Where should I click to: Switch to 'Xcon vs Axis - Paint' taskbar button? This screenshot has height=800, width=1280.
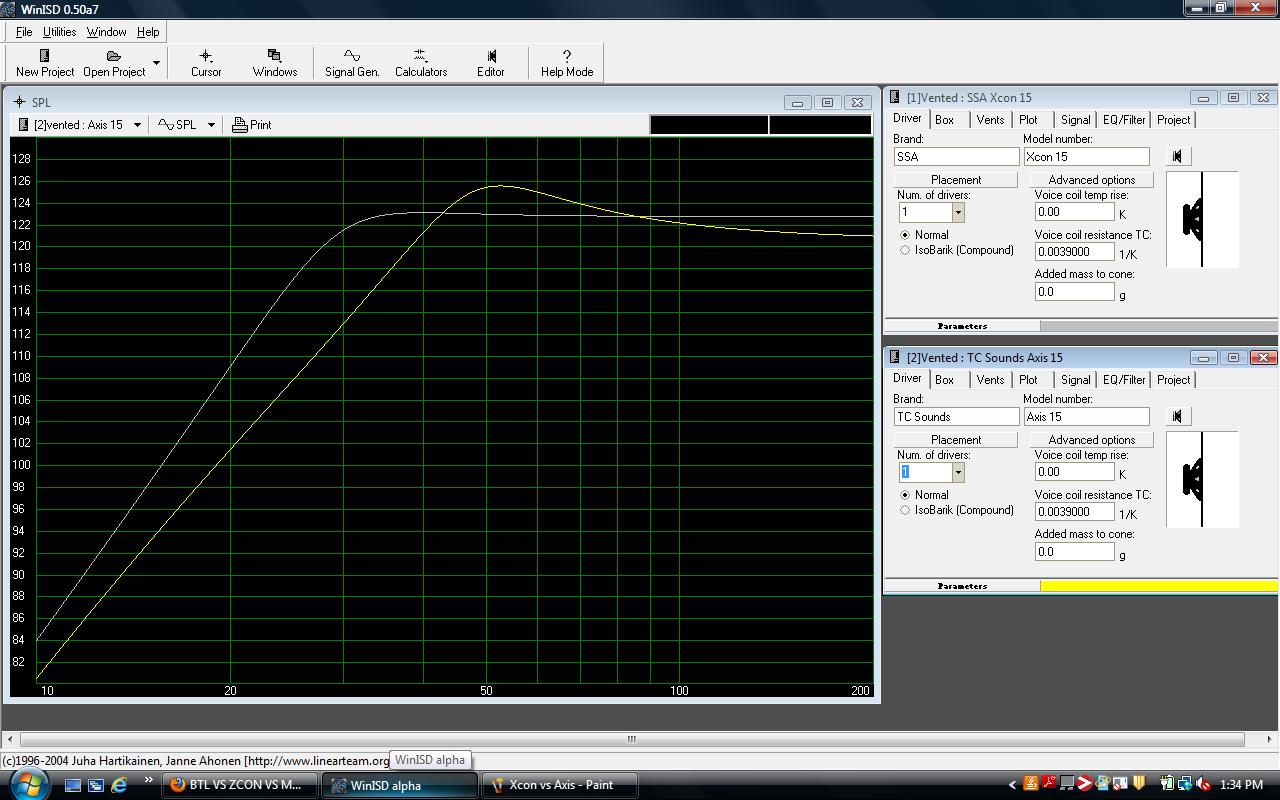point(560,785)
